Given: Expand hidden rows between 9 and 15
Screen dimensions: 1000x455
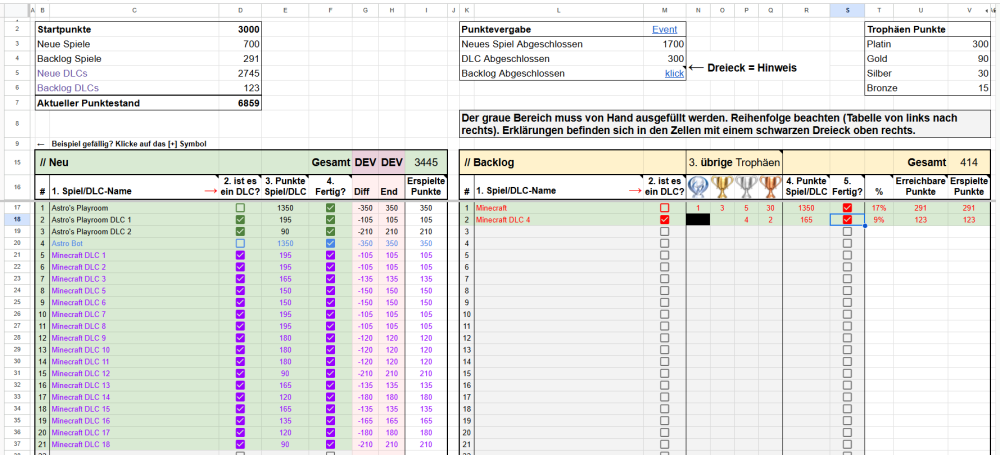Looking at the screenshot, I should [x=17, y=151].
